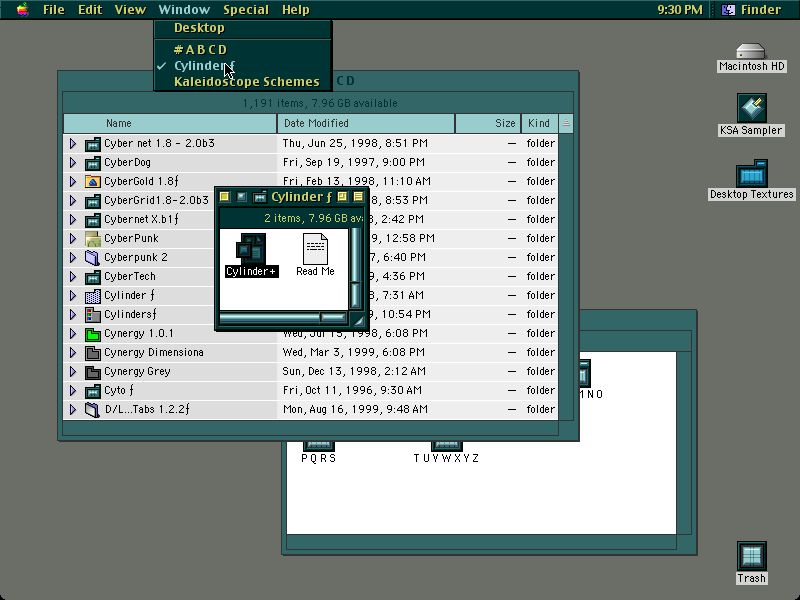Open the Help menu
800x600 pixels.
[x=295, y=10]
